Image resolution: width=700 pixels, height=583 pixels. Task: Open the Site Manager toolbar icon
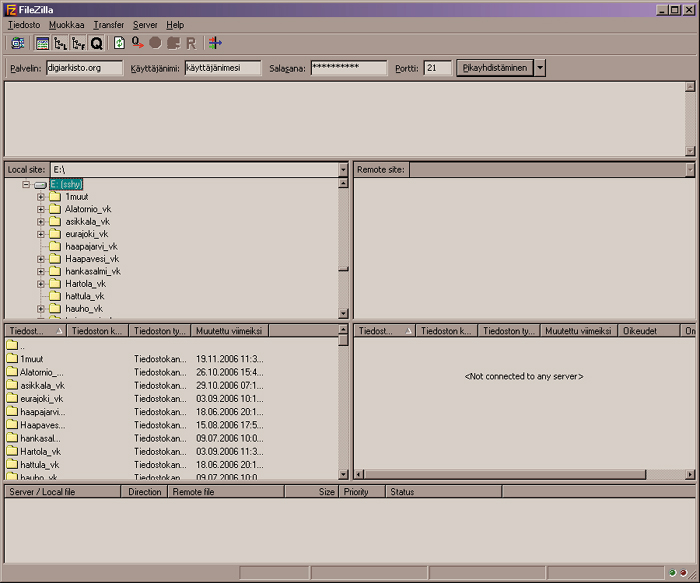pyautogui.click(x=18, y=43)
